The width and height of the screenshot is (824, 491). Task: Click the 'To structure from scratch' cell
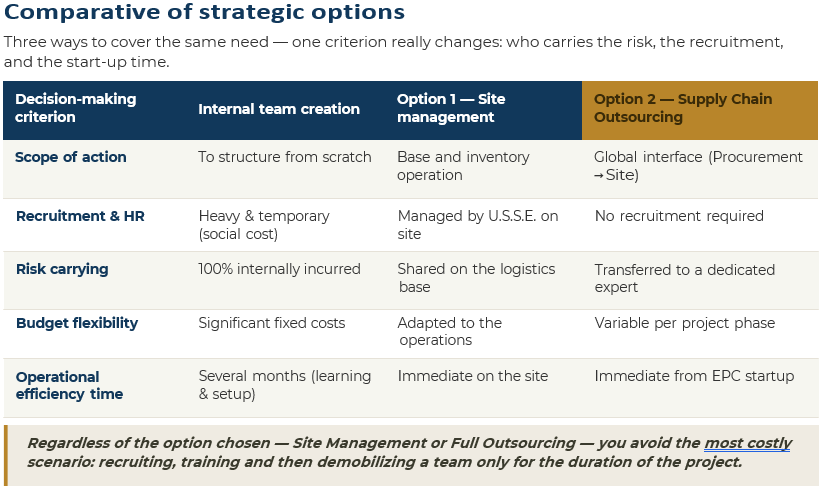284,157
